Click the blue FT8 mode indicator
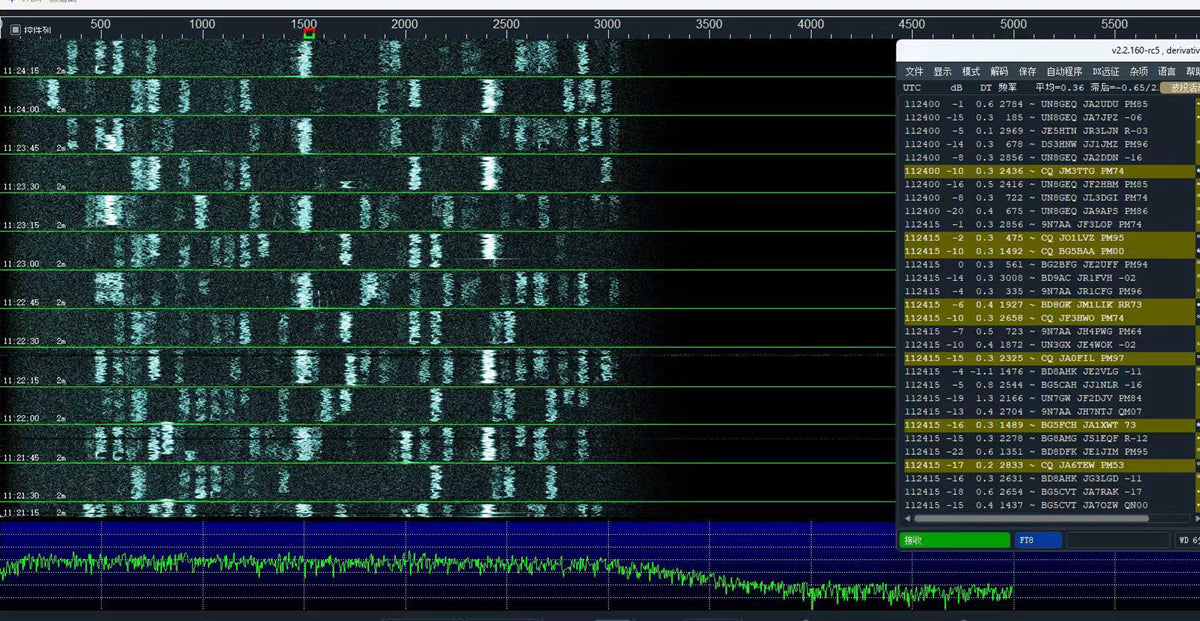Image resolution: width=1200 pixels, height=621 pixels. (1038, 540)
